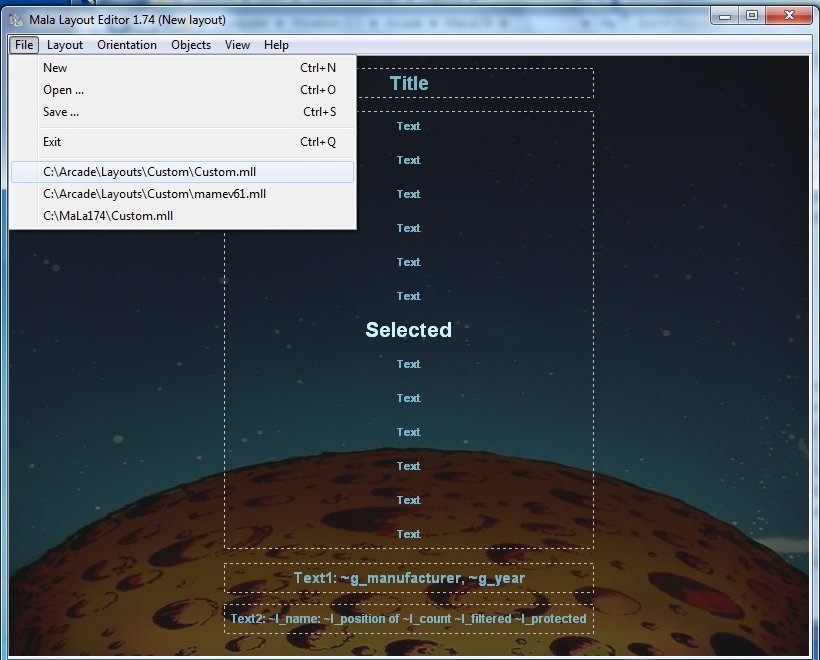
Task: Open the Help menu
Action: click(276, 45)
